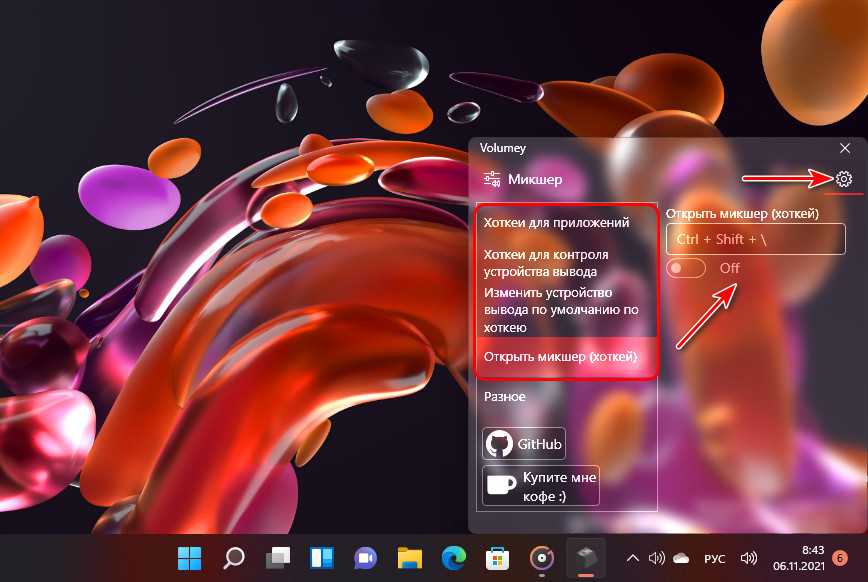Click the "Купите мне кофе" button
This screenshot has width=868, height=582.
pyautogui.click(x=541, y=485)
